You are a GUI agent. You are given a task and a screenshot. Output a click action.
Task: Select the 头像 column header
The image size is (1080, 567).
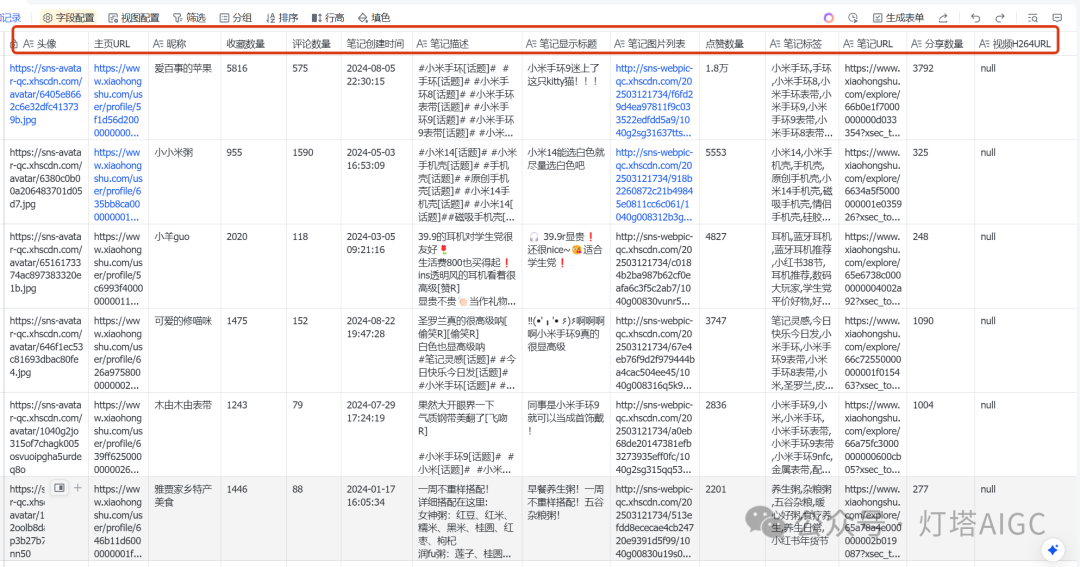[47, 43]
